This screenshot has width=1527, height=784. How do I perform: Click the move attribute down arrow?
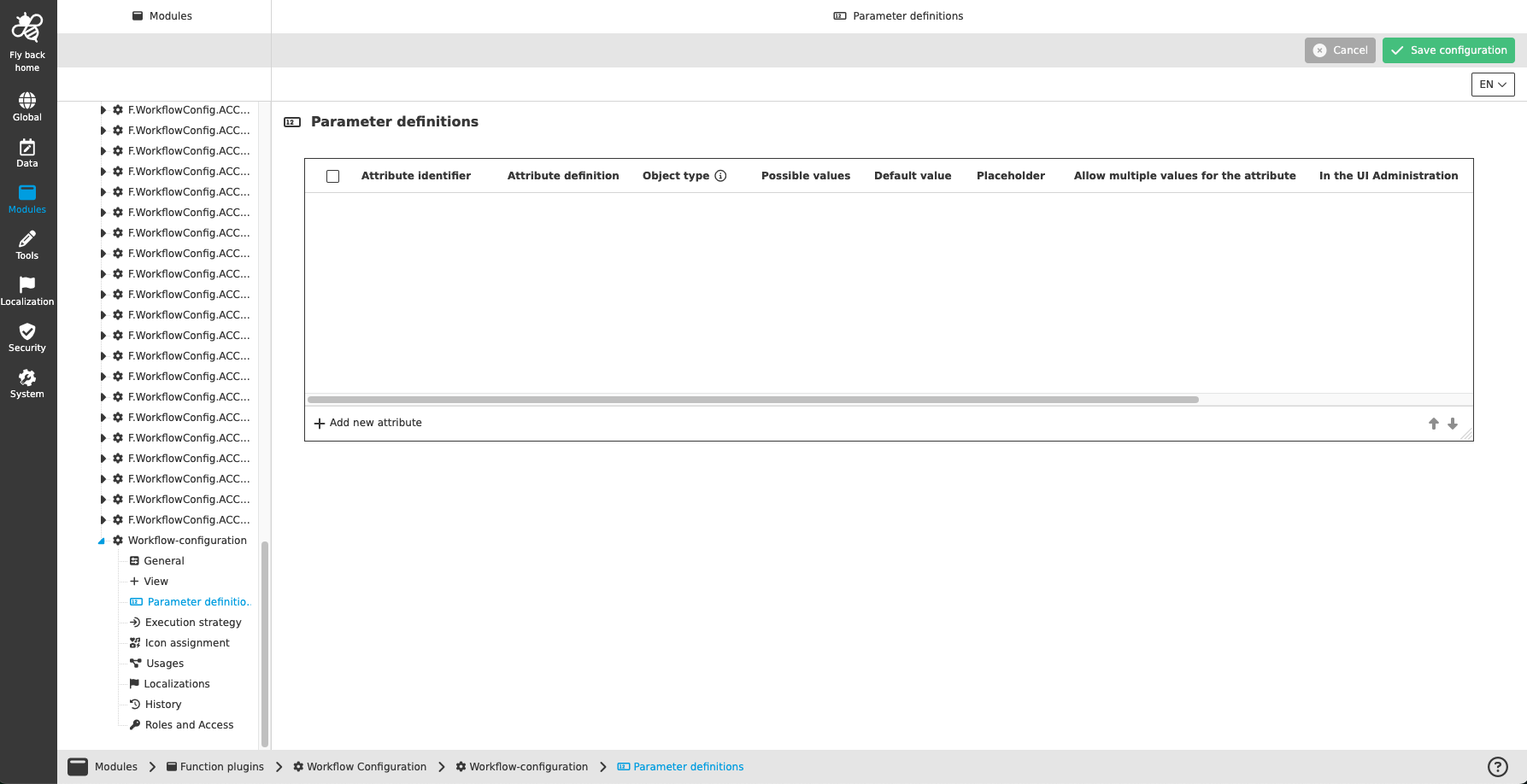[x=1453, y=423]
